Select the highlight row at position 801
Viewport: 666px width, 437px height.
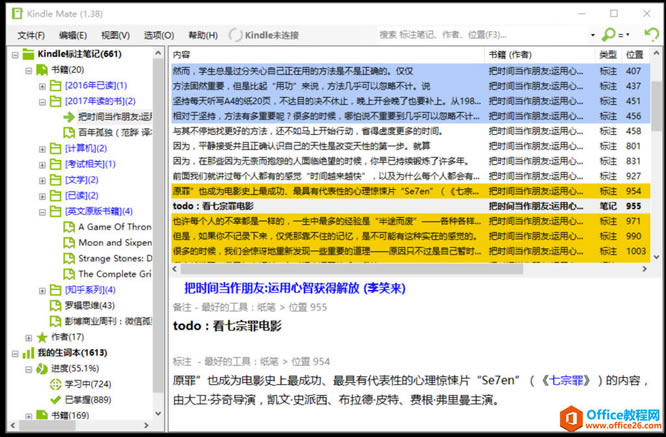click(410, 146)
